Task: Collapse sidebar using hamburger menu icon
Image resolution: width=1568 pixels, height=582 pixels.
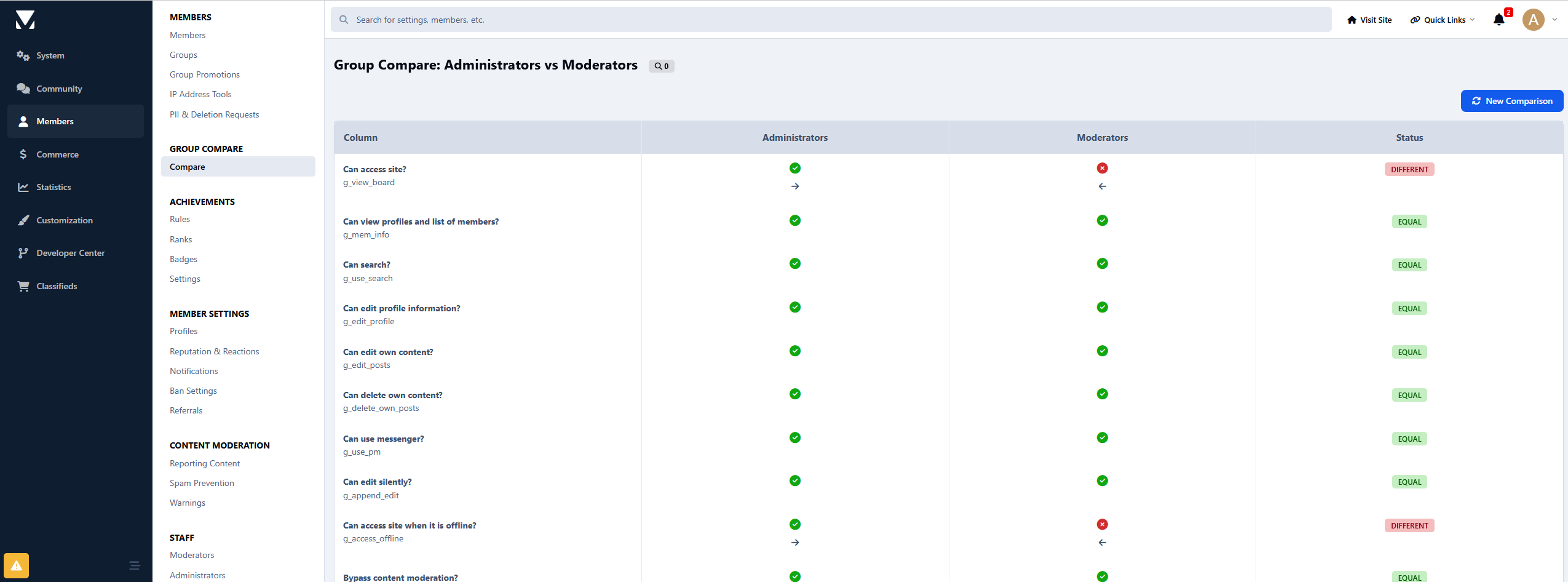Action: tap(135, 565)
